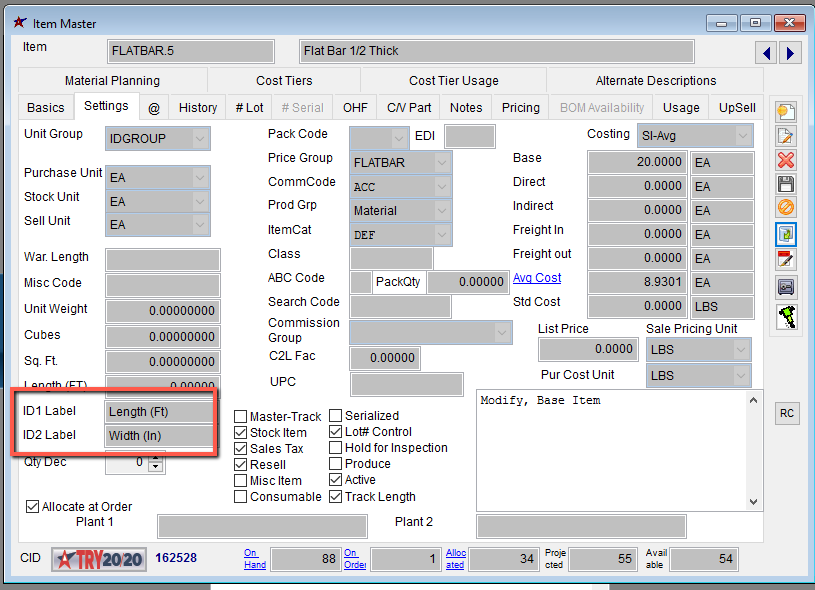
Task: Click the New record icon in side toolbar
Action: (786, 111)
